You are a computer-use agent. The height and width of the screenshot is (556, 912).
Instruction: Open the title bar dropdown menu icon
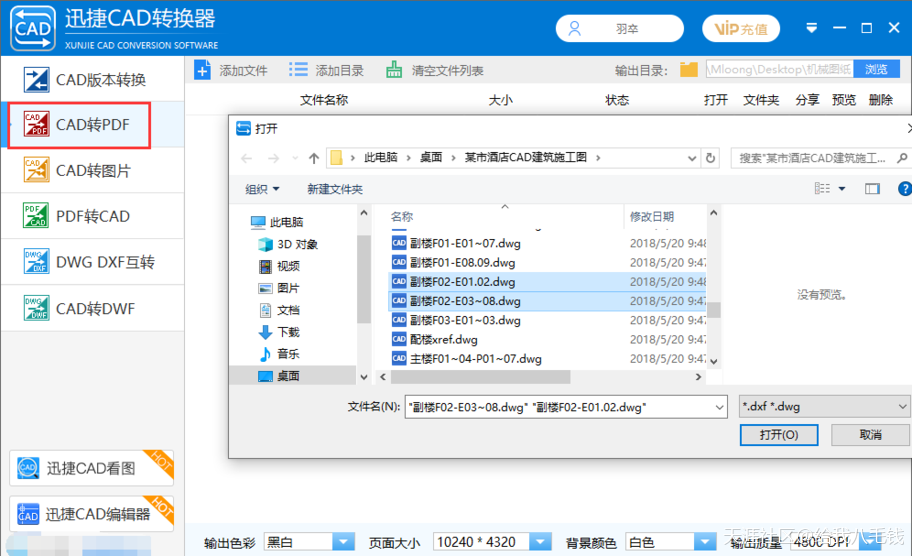[811, 28]
